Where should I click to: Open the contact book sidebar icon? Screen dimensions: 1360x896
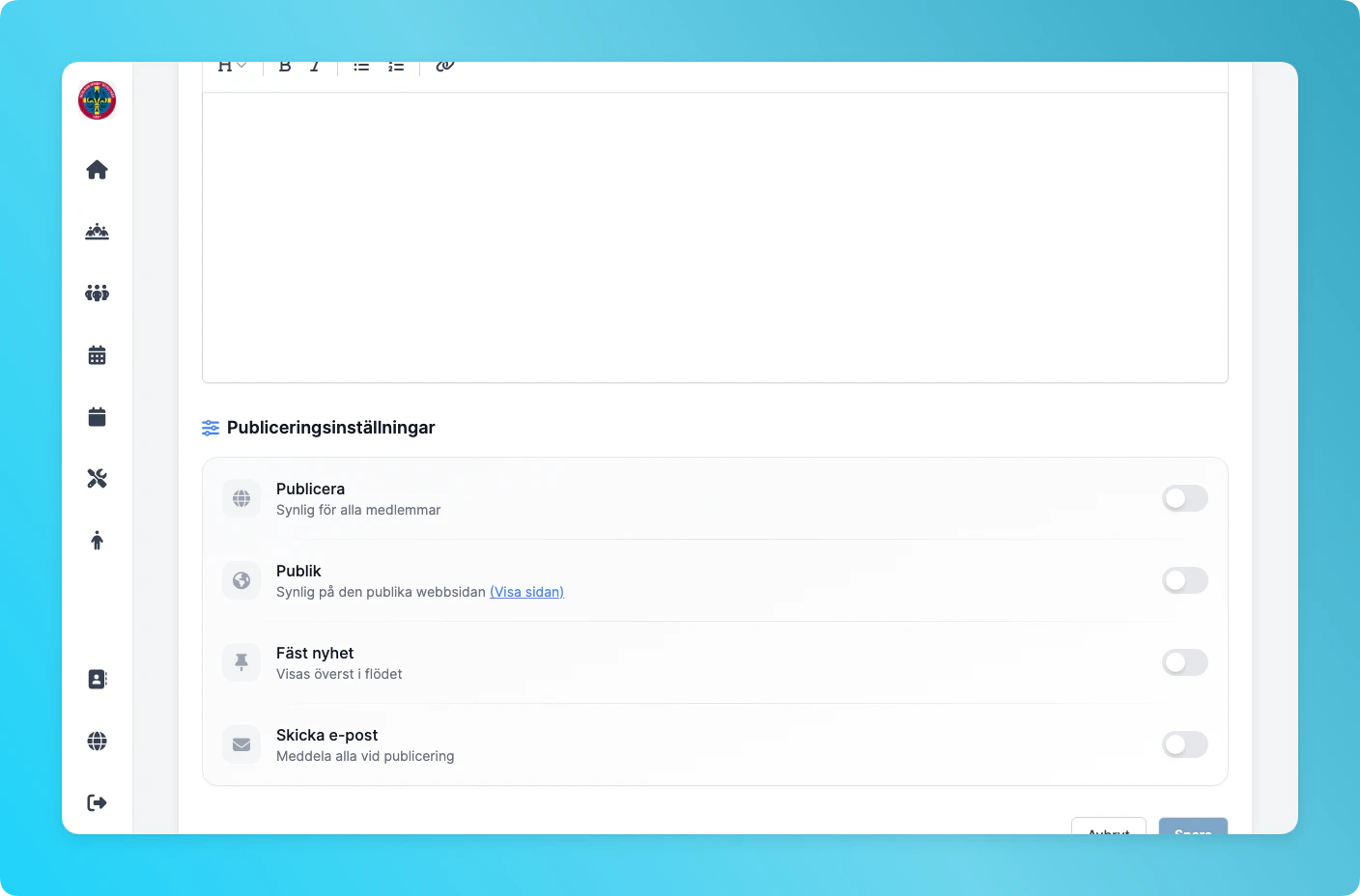[x=97, y=680]
